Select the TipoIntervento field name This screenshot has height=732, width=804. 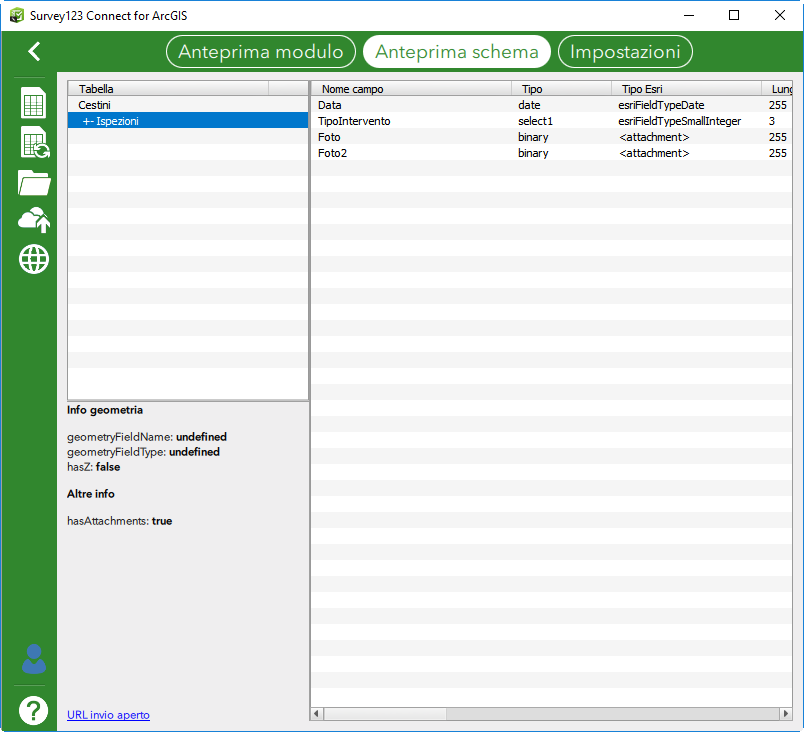354,121
